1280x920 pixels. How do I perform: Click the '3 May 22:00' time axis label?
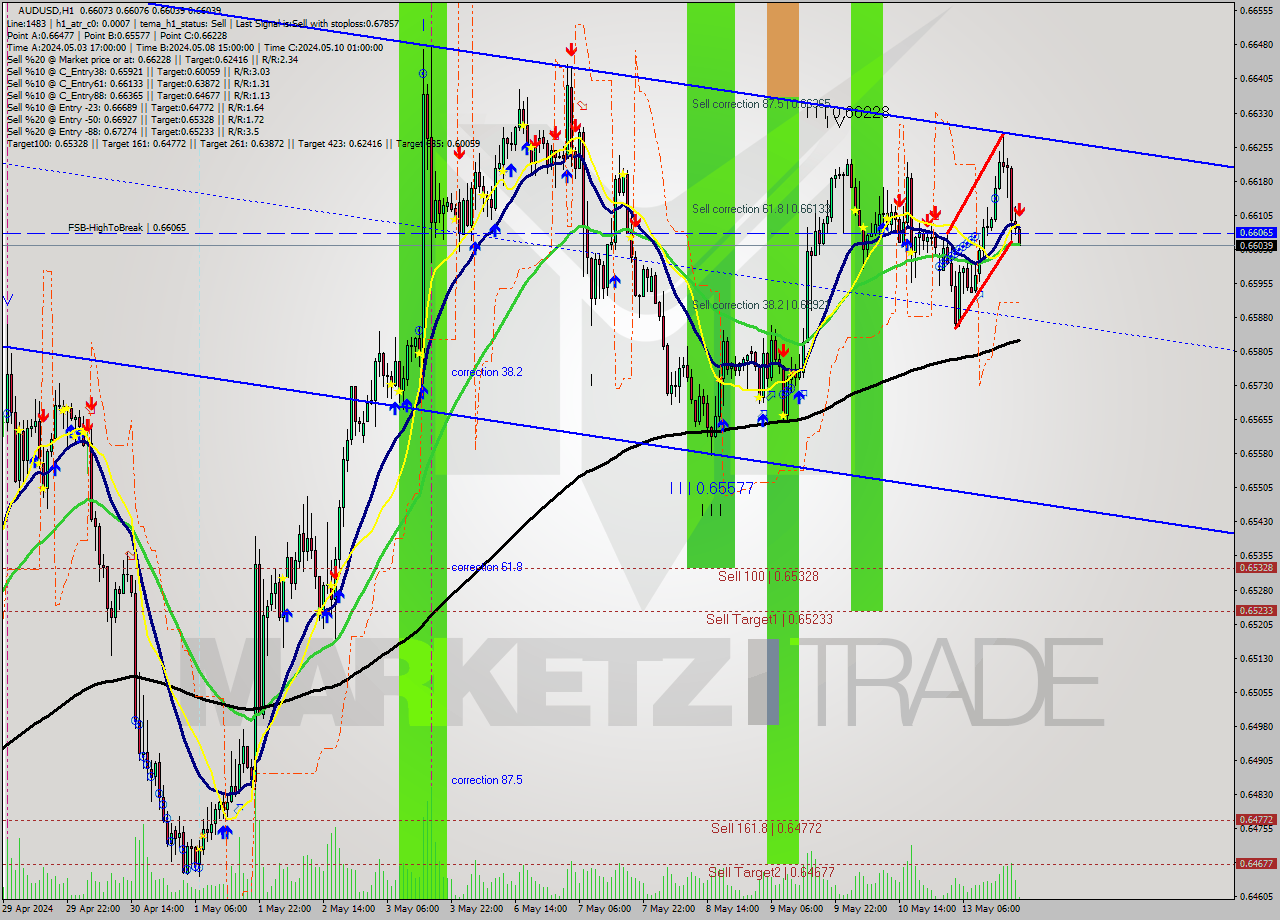pos(476,909)
